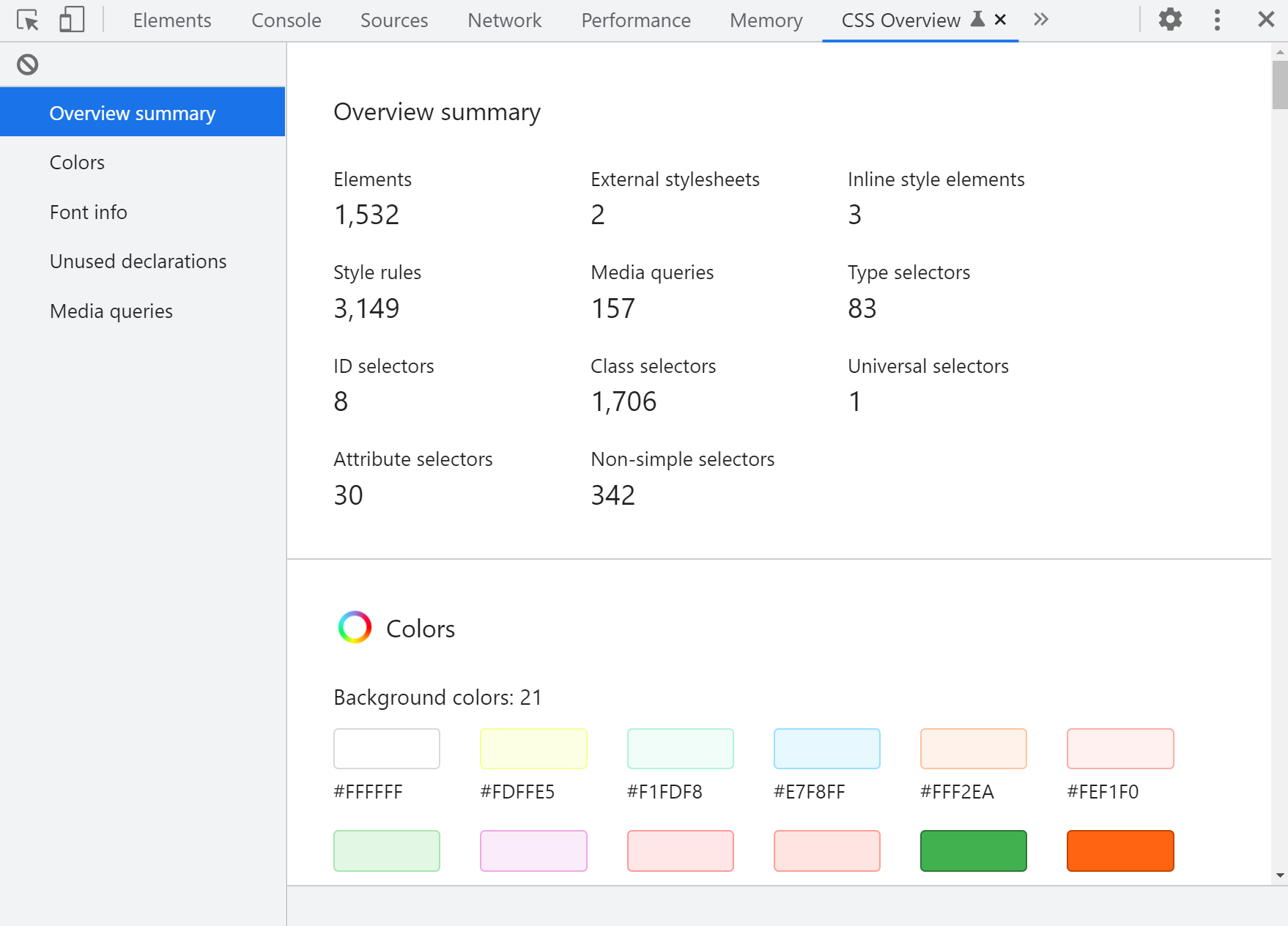Open the Network panel

click(x=504, y=20)
